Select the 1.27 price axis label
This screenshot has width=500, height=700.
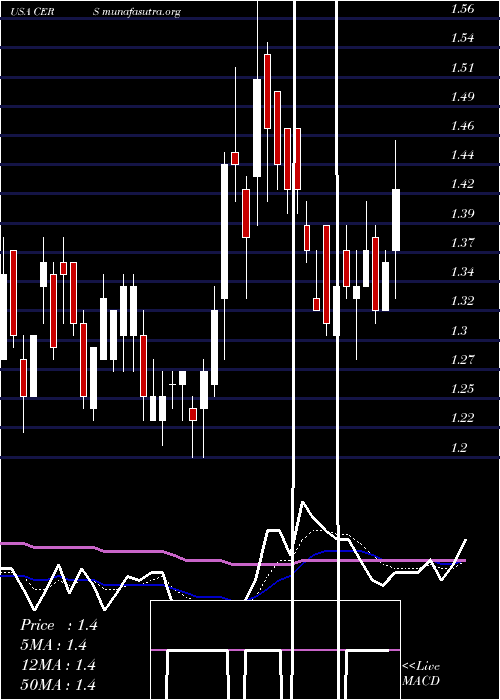(x=462, y=359)
